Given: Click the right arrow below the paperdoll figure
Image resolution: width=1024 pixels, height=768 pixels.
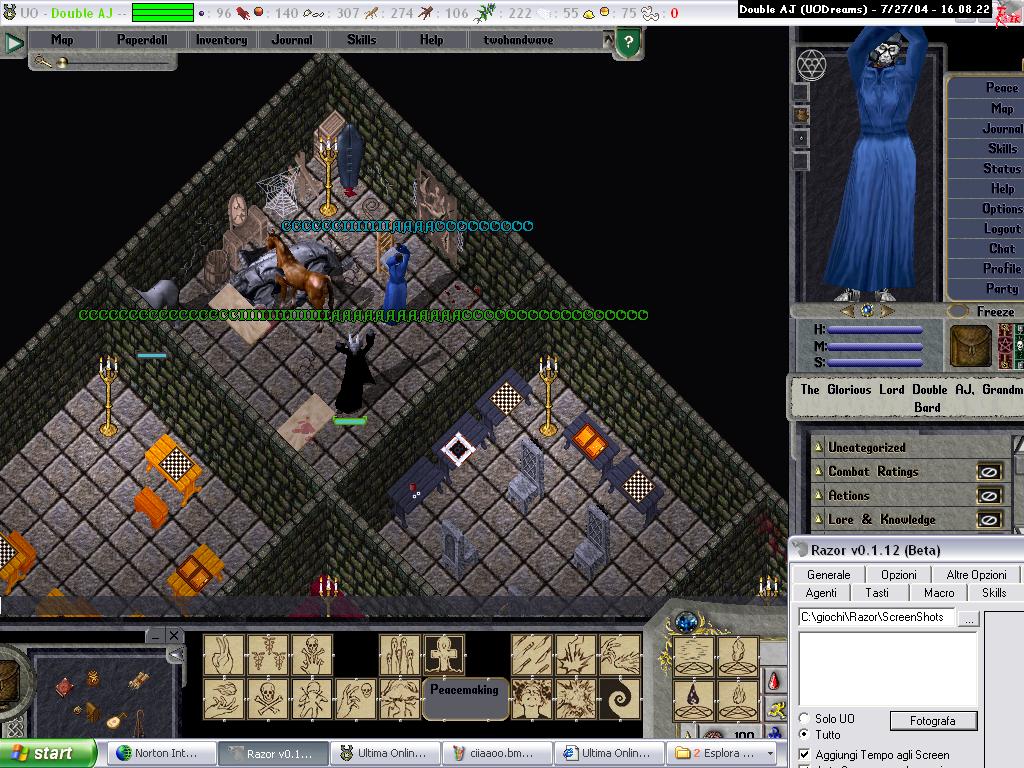Looking at the screenshot, I should click(x=886, y=311).
